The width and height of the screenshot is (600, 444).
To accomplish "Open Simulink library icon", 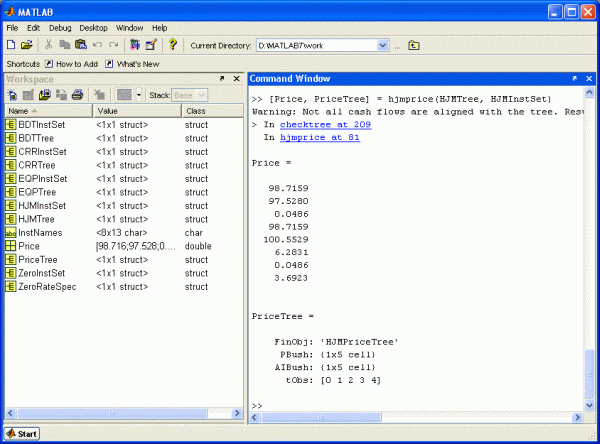I will (x=135, y=45).
